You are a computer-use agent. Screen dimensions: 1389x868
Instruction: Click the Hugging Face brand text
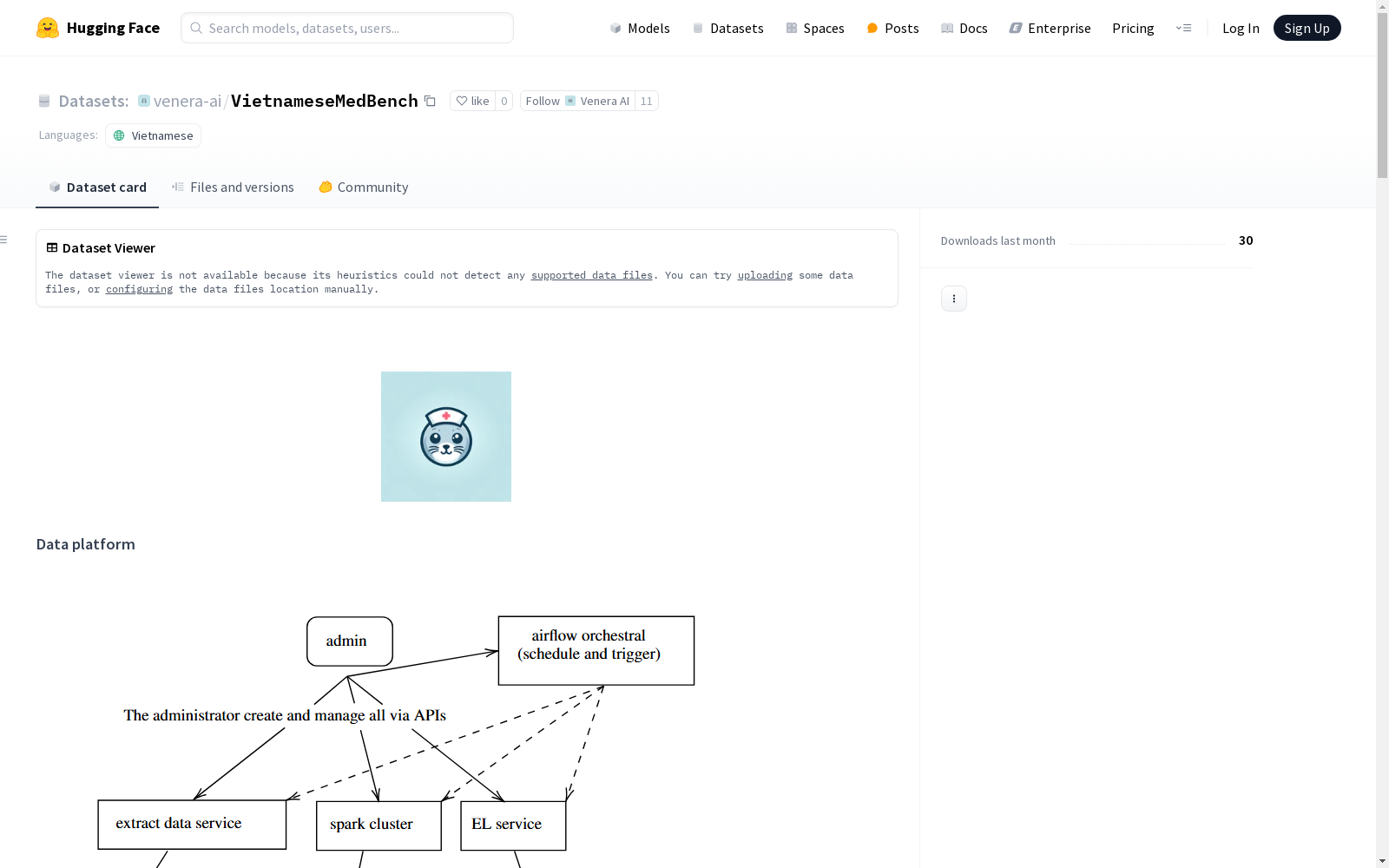coord(113,28)
